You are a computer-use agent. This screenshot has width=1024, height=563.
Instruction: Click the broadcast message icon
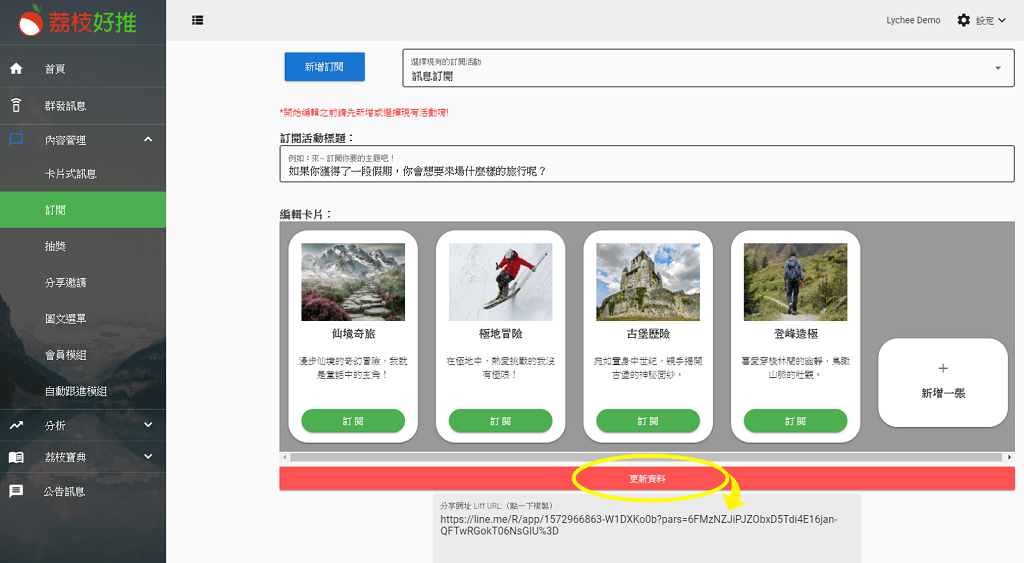(x=16, y=105)
